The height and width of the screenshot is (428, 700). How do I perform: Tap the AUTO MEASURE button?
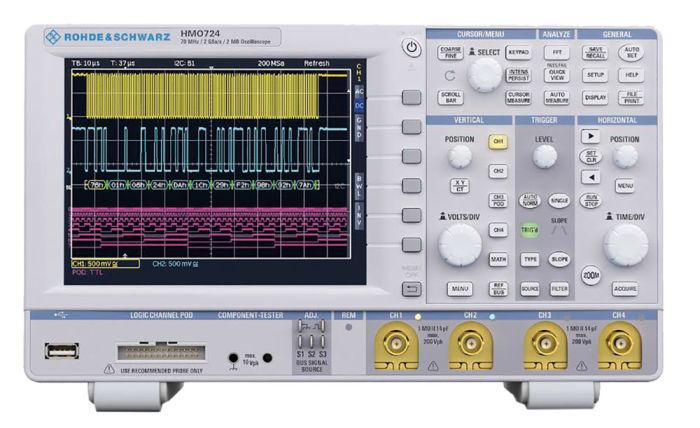coord(557,97)
